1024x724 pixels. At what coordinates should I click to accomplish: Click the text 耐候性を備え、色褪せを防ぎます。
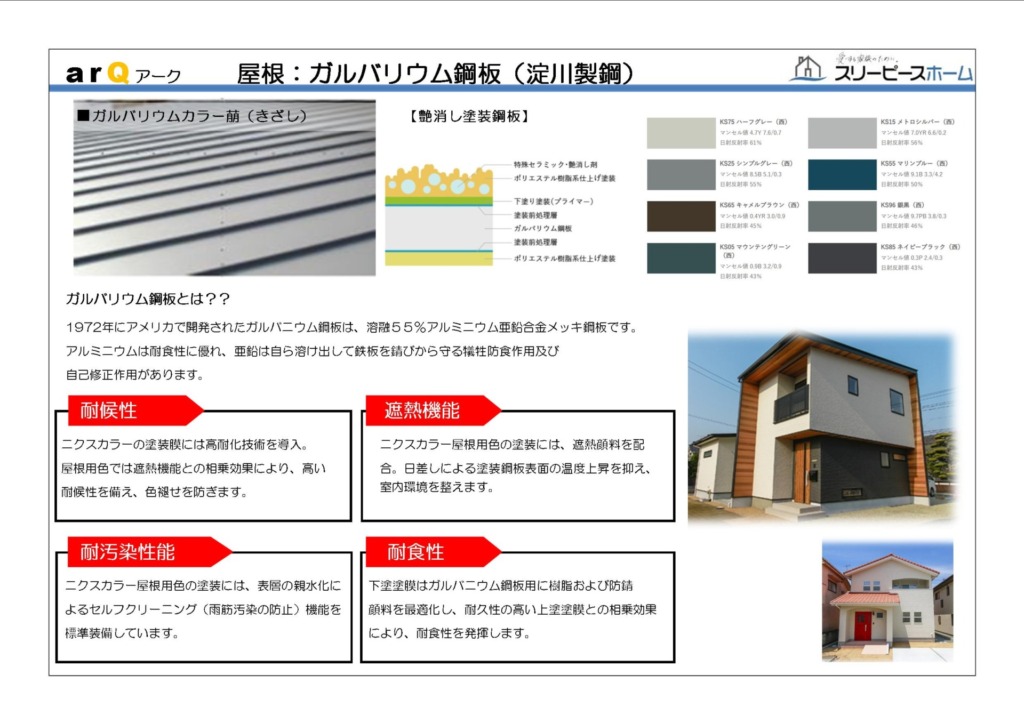[x=155, y=492]
